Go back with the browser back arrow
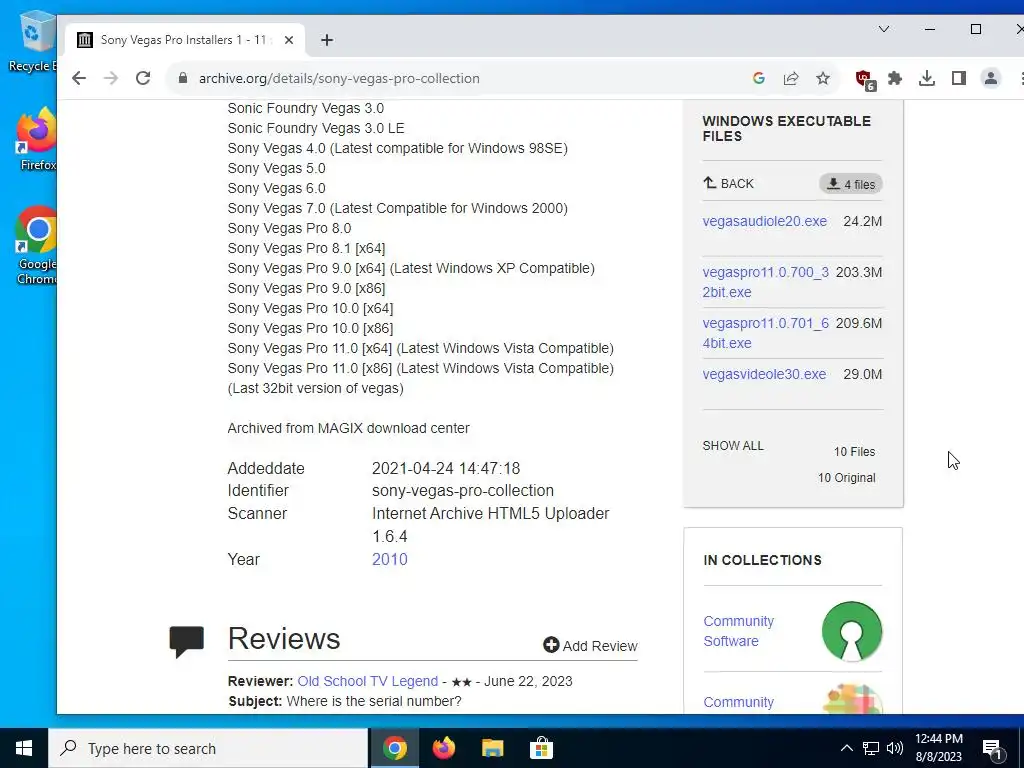The width and height of the screenshot is (1024, 768). point(79,78)
